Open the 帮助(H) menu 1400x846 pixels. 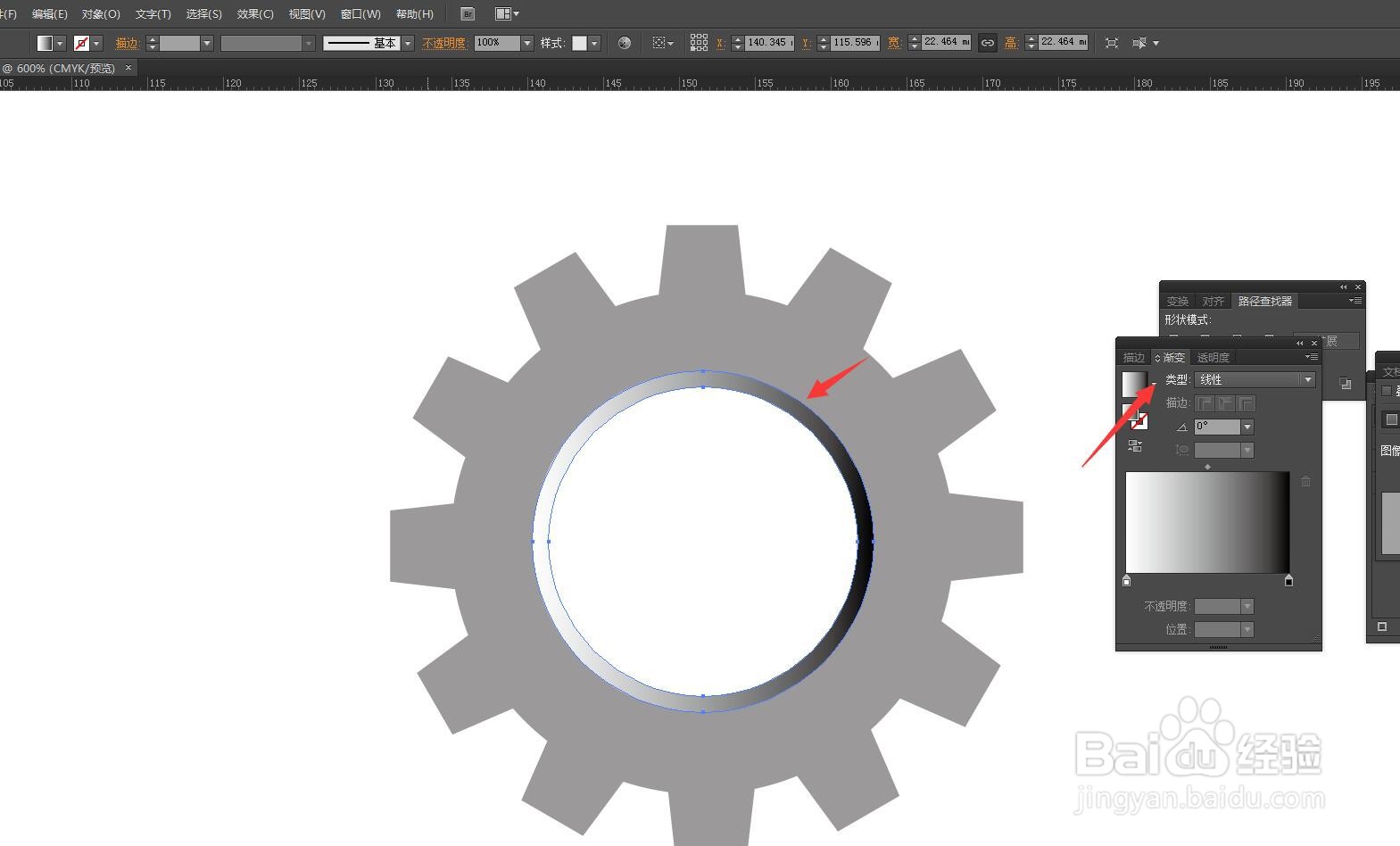click(x=414, y=14)
